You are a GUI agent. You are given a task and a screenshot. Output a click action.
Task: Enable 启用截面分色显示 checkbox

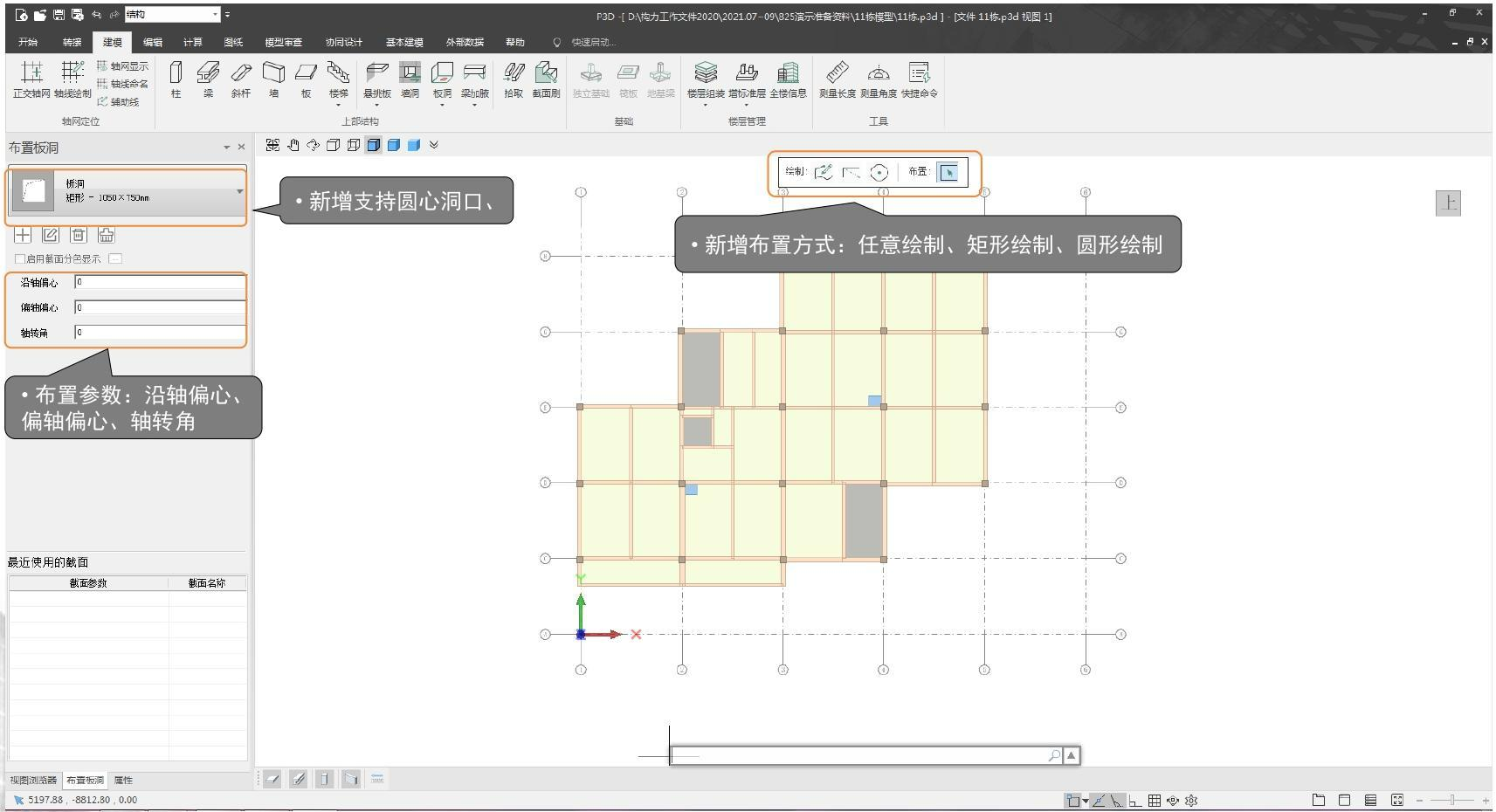pos(20,259)
